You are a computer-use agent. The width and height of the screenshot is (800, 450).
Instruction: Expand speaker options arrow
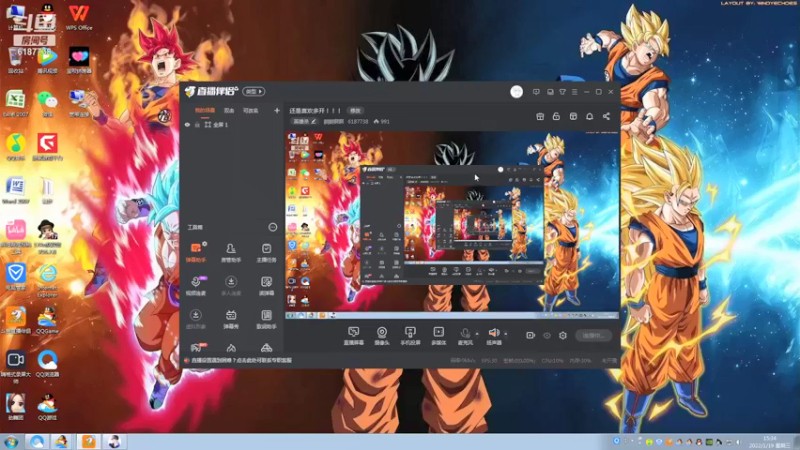click(506, 334)
